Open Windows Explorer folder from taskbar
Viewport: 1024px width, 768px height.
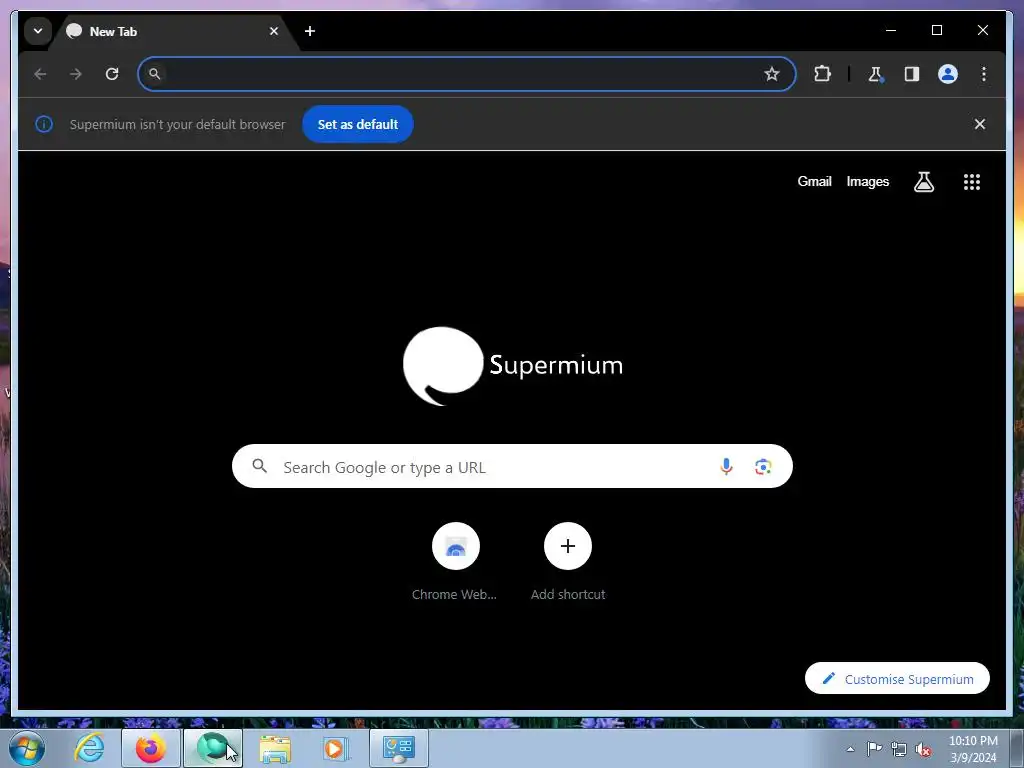click(x=275, y=748)
